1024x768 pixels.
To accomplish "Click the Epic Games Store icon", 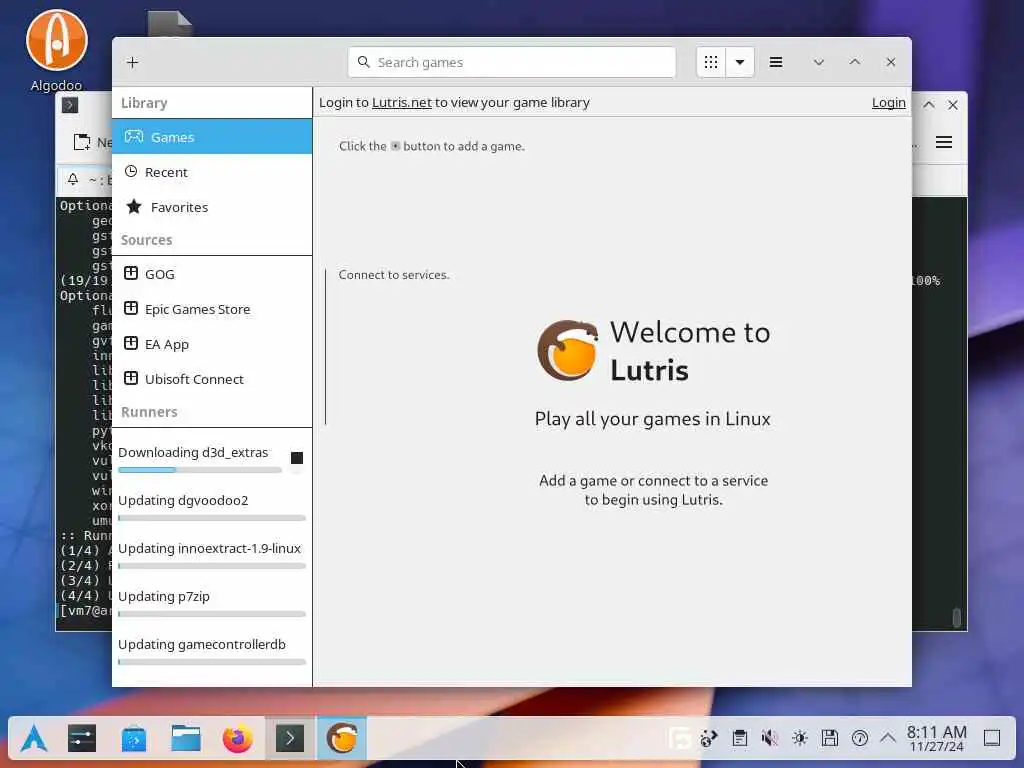I will (131, 308).
